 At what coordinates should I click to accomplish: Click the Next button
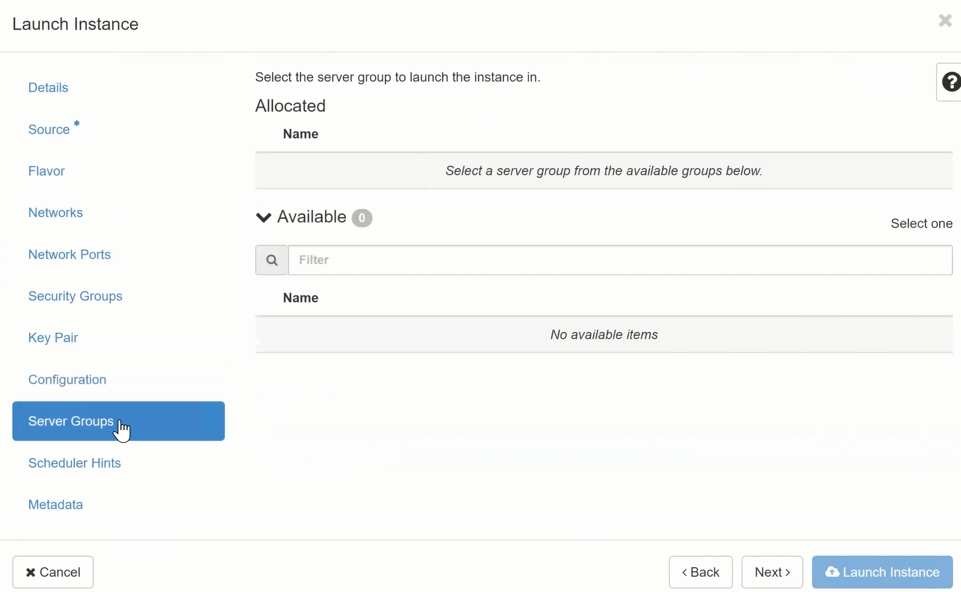click(772, 572)
